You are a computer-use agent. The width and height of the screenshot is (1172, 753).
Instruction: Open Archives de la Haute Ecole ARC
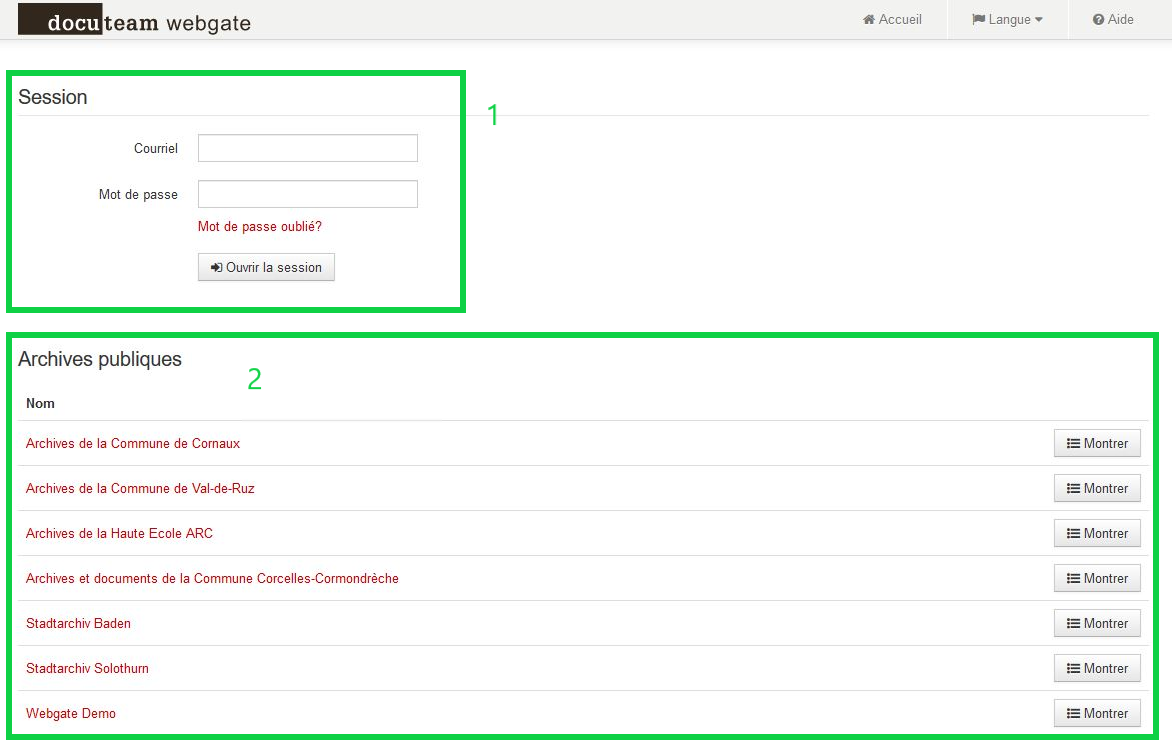coord(119,533)
